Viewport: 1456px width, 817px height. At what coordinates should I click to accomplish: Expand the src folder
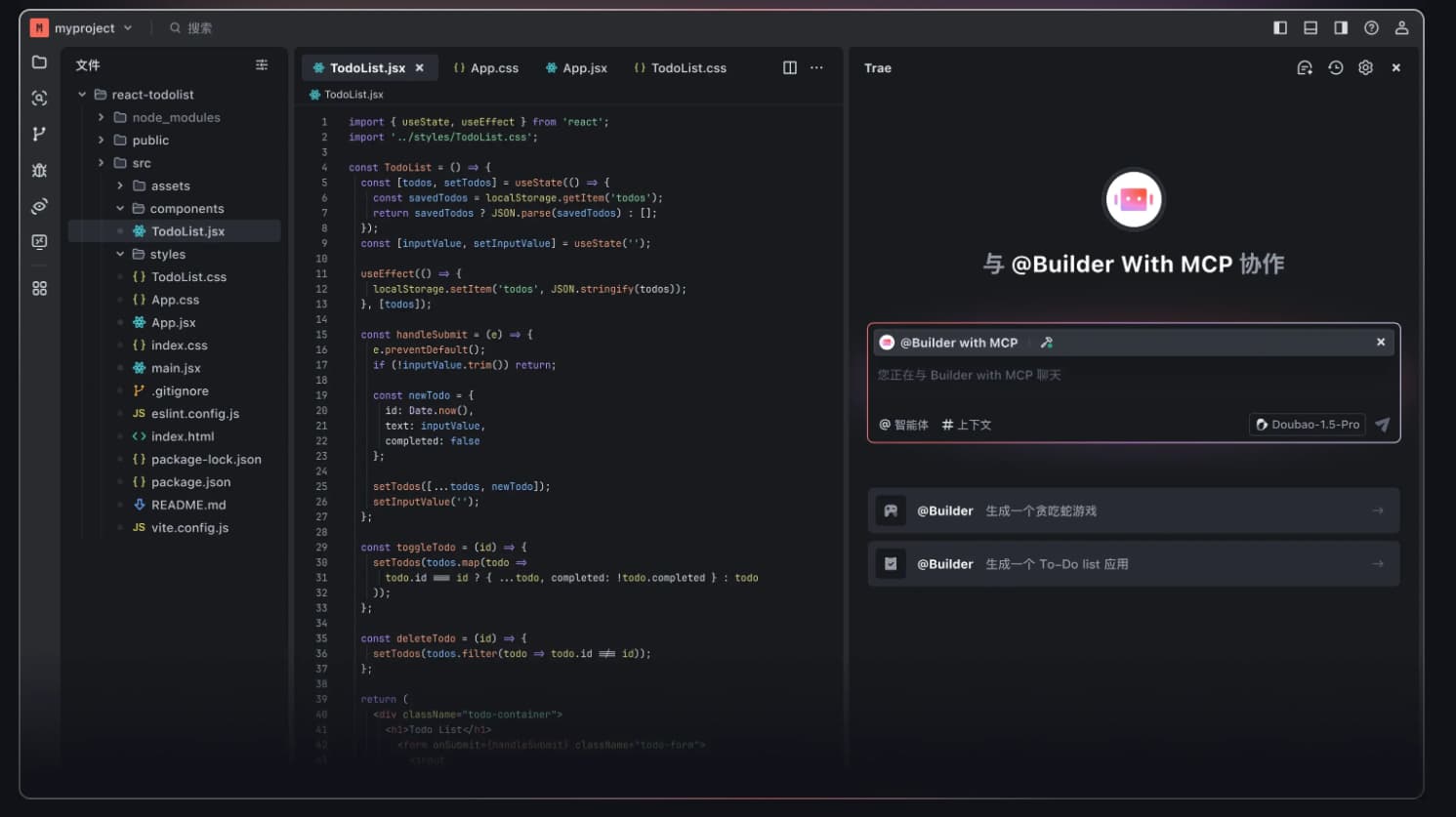[101, 163]
